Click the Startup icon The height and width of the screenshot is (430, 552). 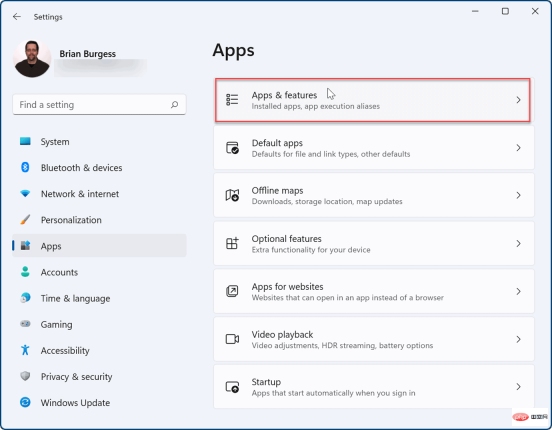tap(232, 387)
